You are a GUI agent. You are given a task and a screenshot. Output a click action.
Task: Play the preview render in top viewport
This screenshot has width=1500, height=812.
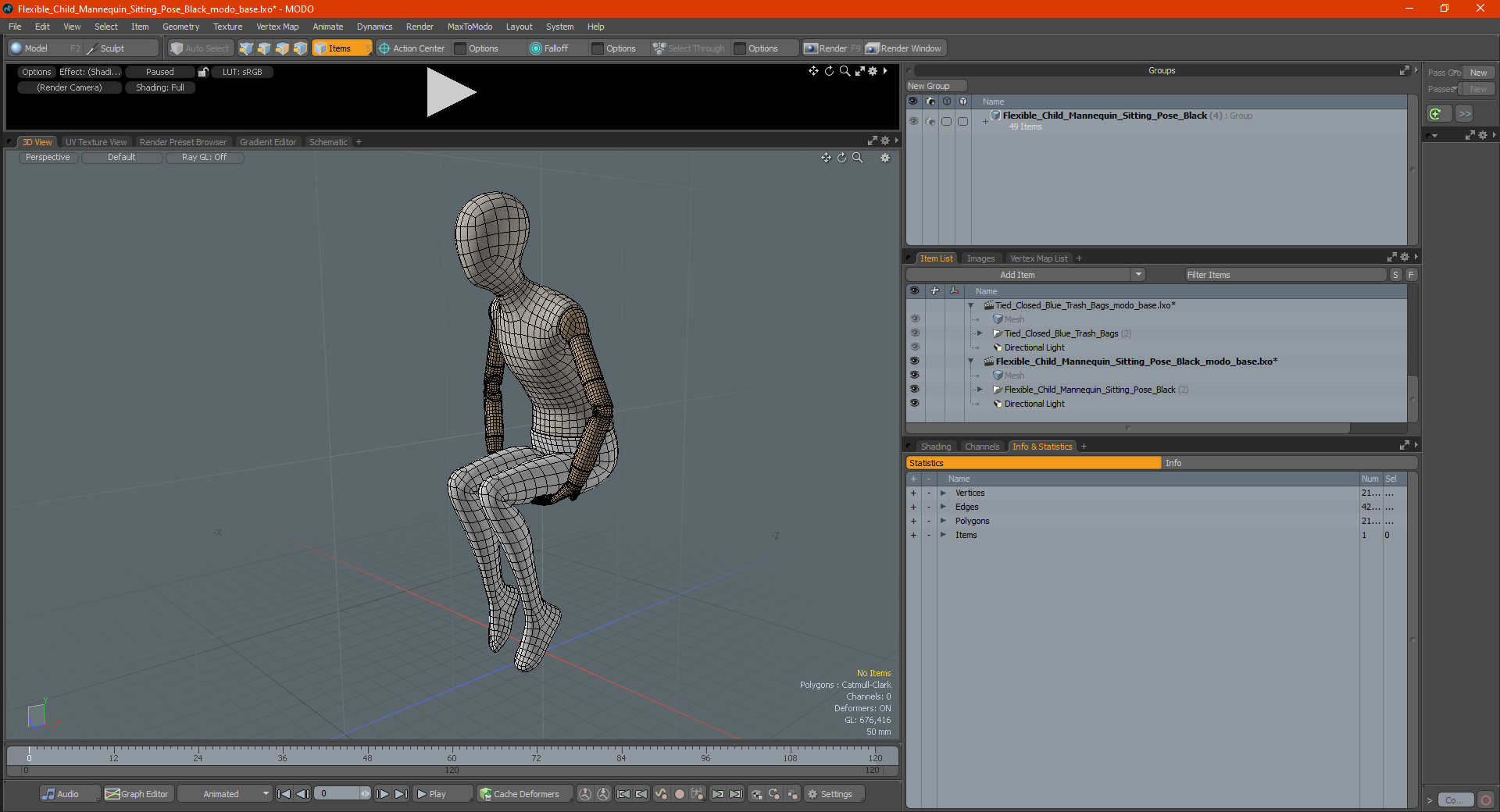tap(451, 92)
